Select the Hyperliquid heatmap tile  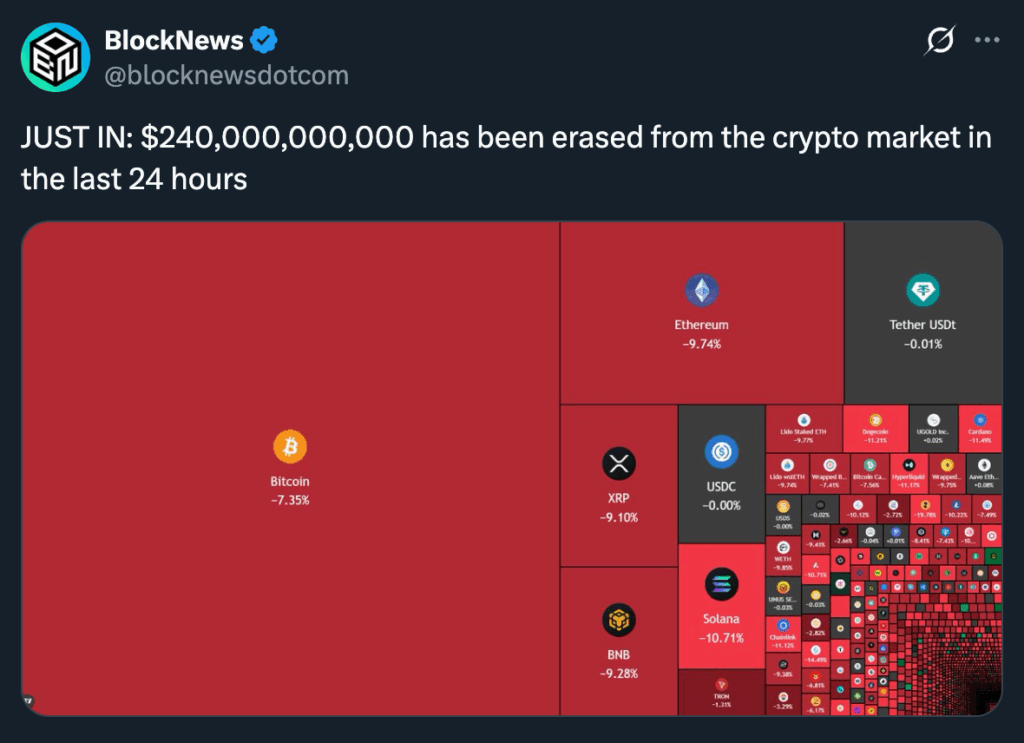pos(909,472)
